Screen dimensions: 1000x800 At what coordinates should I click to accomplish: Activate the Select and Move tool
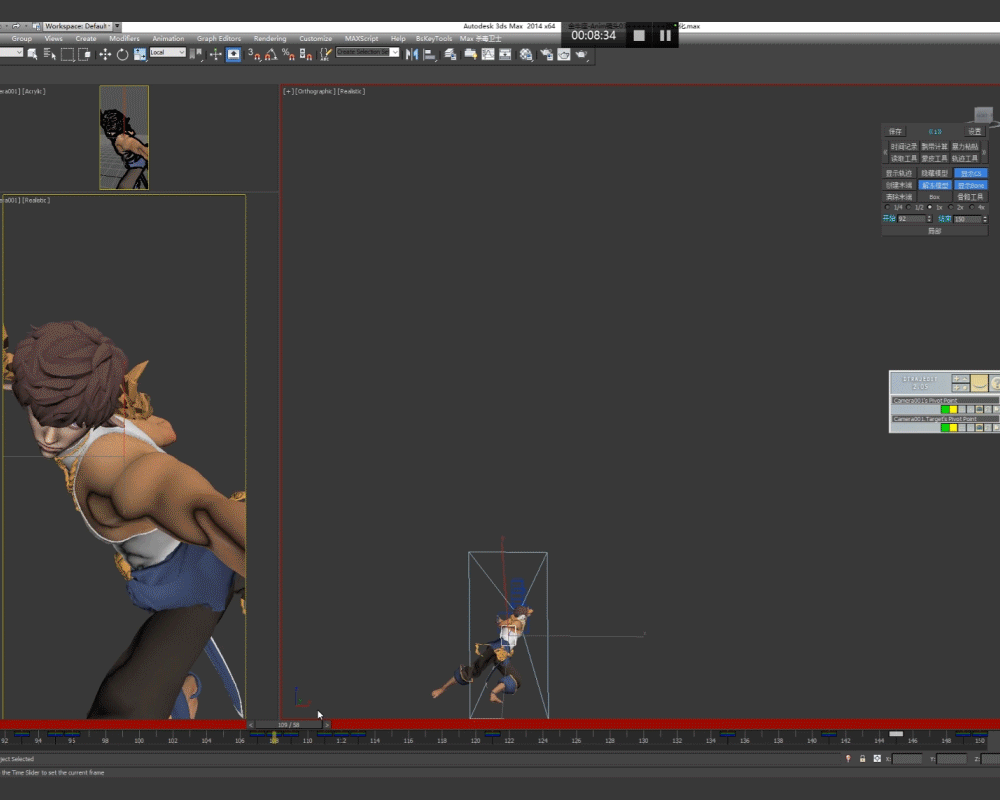point(105,54)
